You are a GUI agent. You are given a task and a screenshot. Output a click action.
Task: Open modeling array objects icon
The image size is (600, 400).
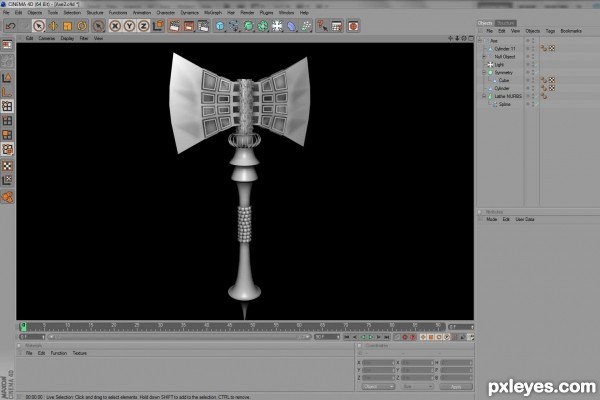pos(263,26)
